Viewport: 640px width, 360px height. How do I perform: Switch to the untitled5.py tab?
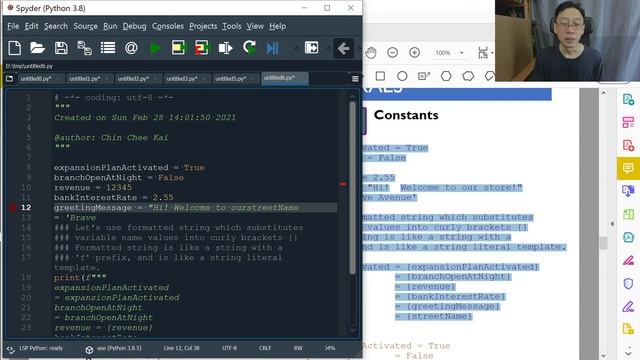tap(235, 79)
